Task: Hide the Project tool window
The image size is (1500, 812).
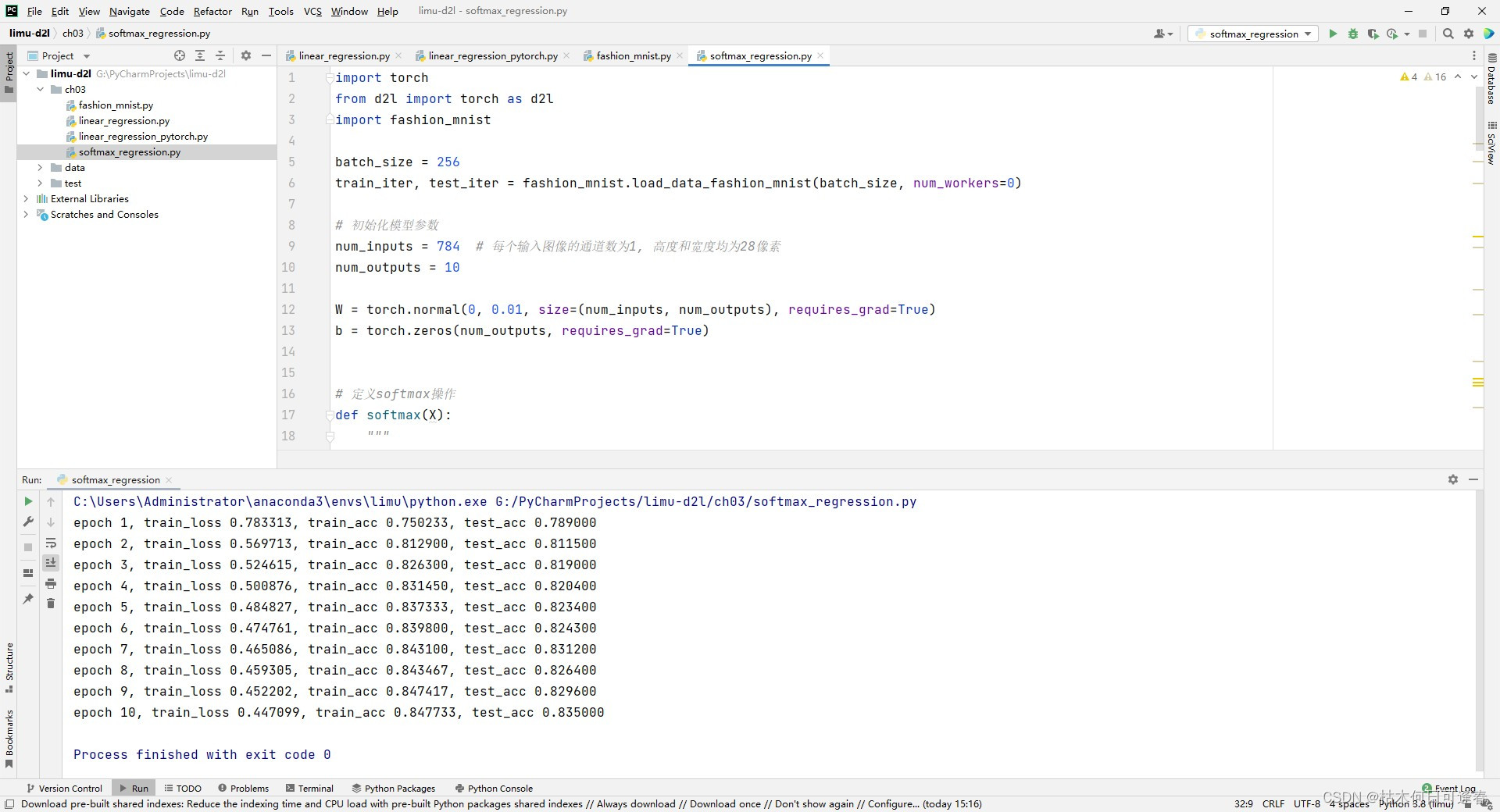Action: click(266, 55)
